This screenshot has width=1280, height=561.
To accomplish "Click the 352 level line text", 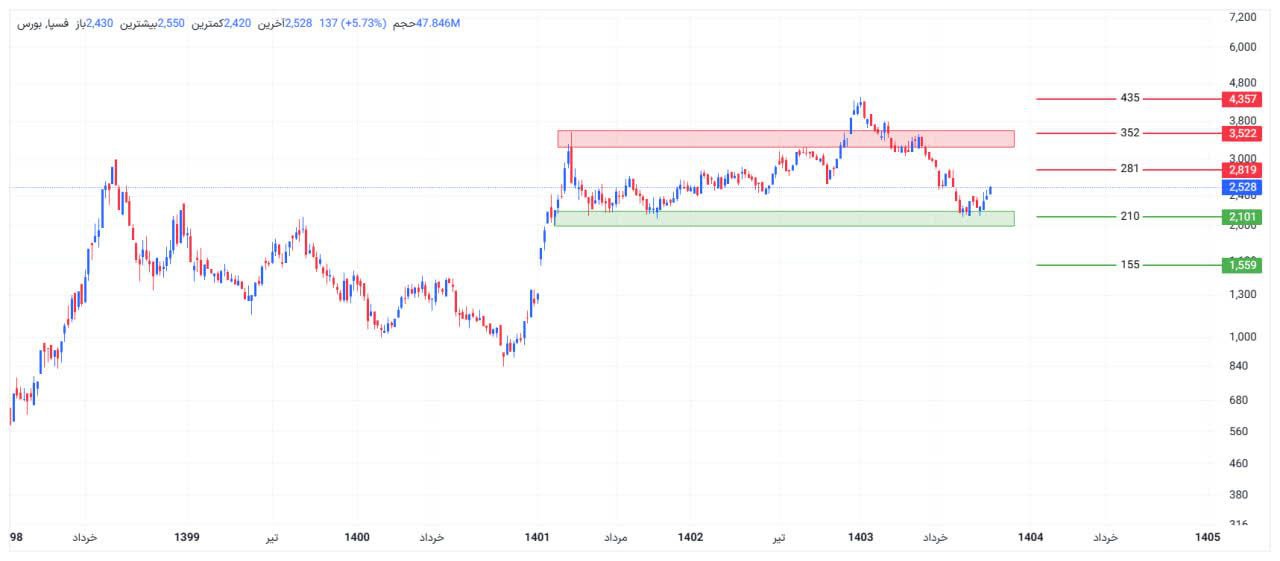I will (1130, 133).
